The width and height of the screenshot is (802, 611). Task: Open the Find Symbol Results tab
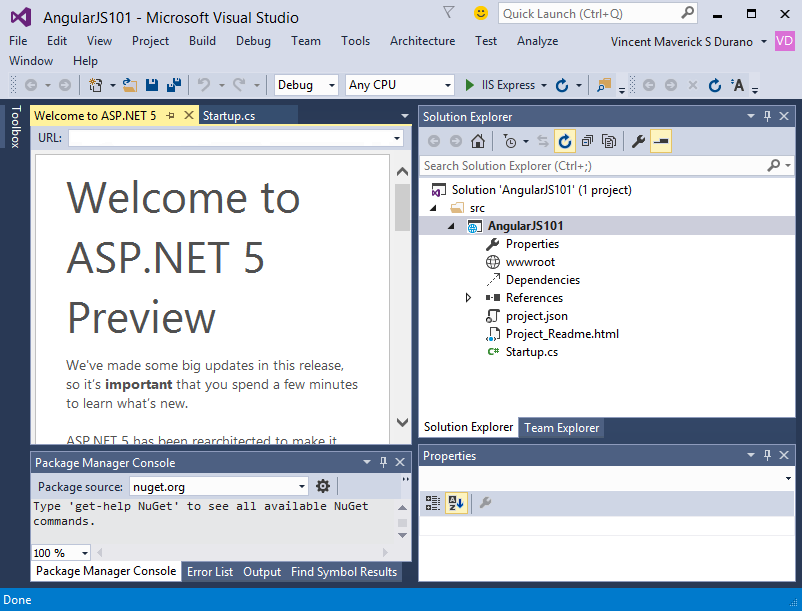tap(344, 572)
